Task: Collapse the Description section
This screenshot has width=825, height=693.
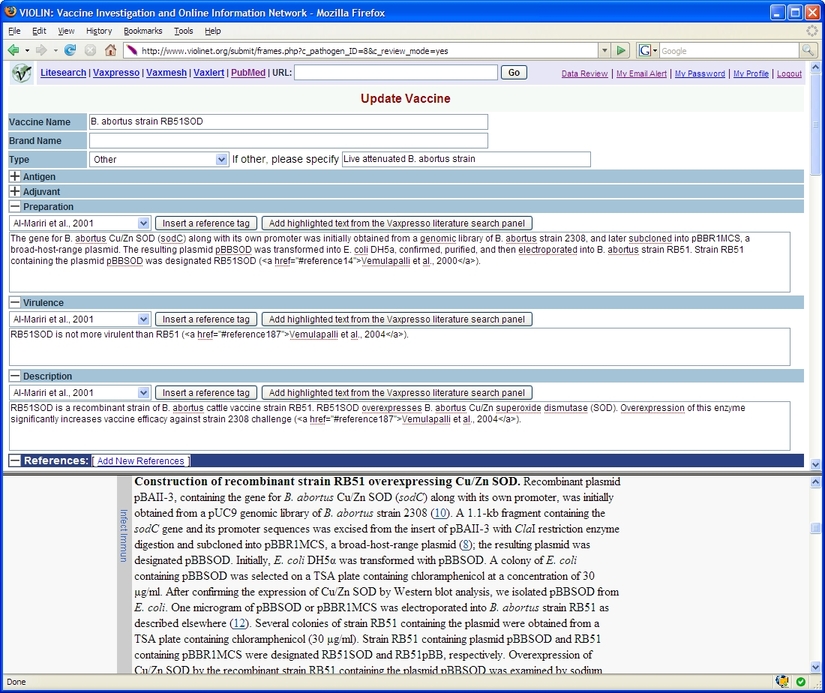Action: (15, 376)
